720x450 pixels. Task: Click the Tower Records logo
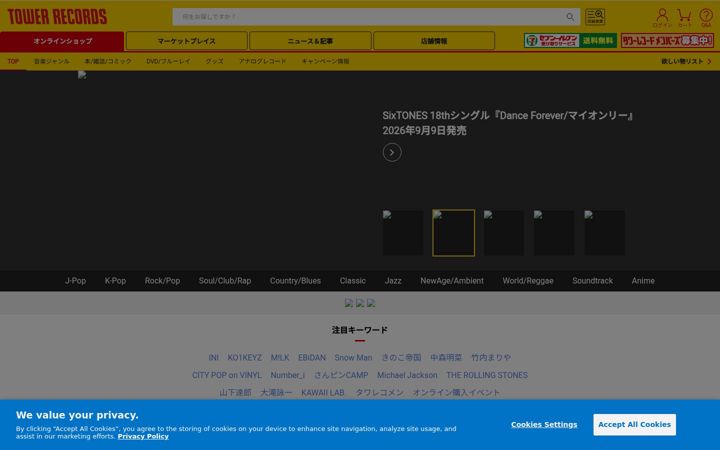click(x=57, y=17)
